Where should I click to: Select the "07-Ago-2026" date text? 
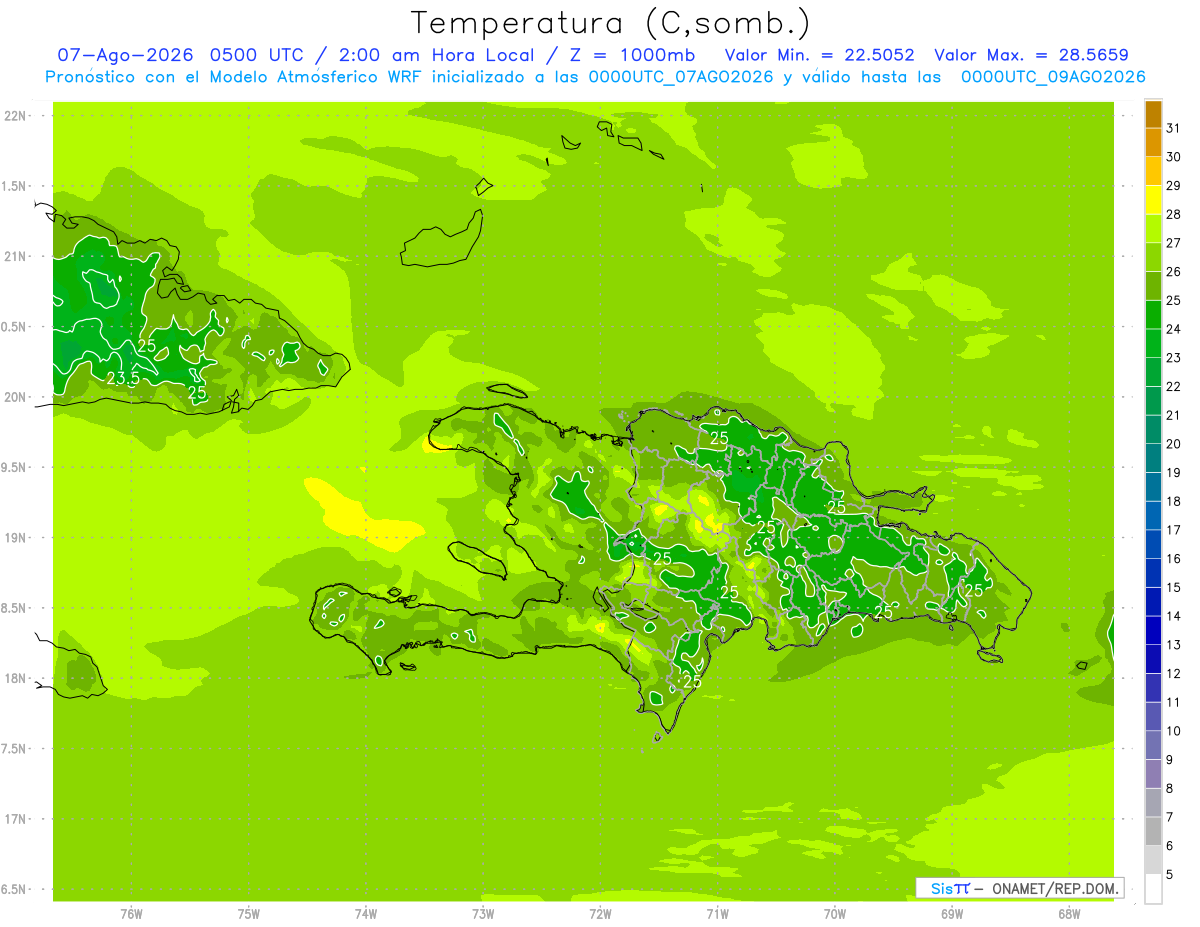coord(125,56)
